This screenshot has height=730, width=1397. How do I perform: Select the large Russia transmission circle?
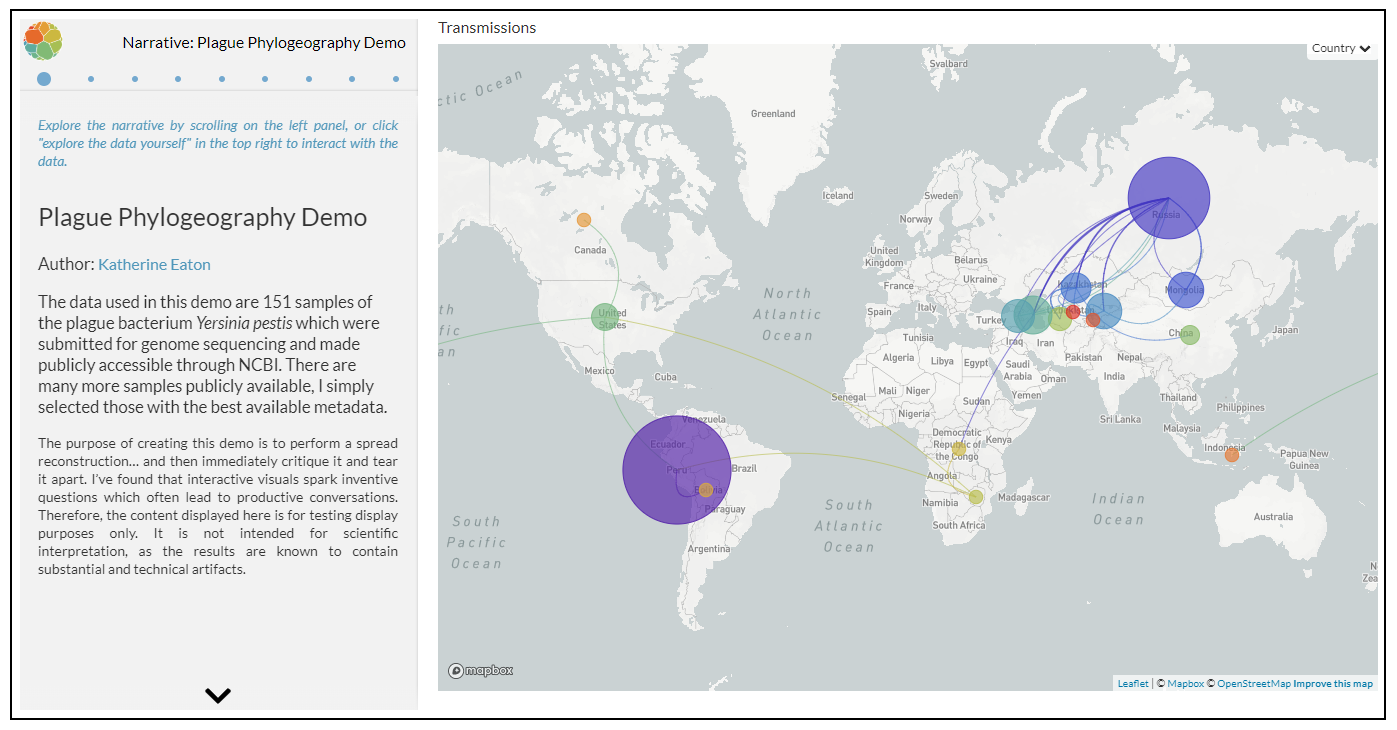[1168, 198]
